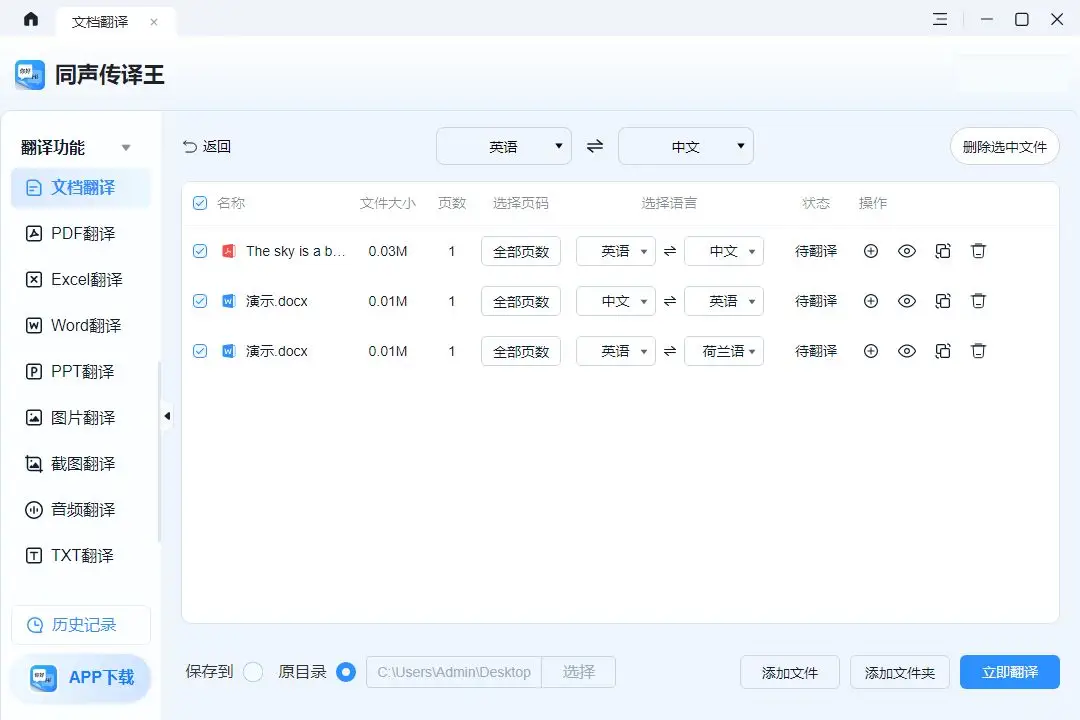This screenshot has width=1080, height=720.
Task: Click the 删除选中文件 button
Action: (x=1004, y=146)
